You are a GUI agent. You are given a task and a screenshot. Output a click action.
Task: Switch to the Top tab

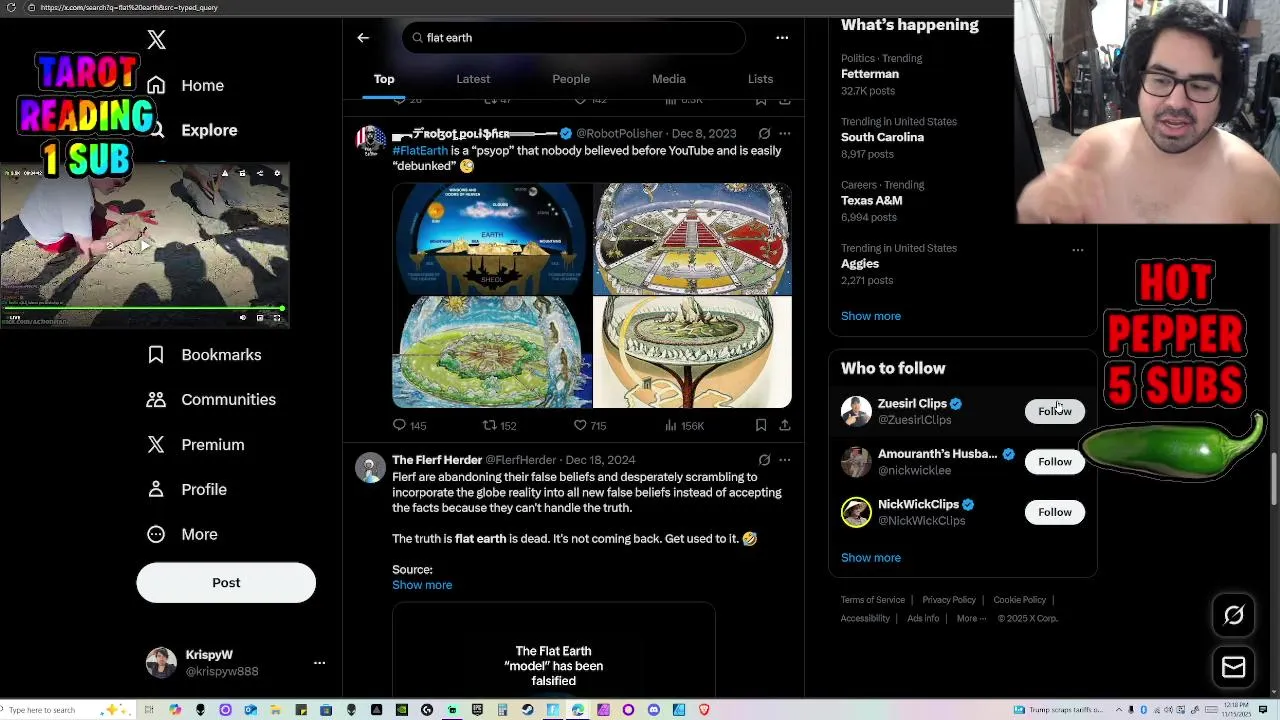tap(384, 79)
